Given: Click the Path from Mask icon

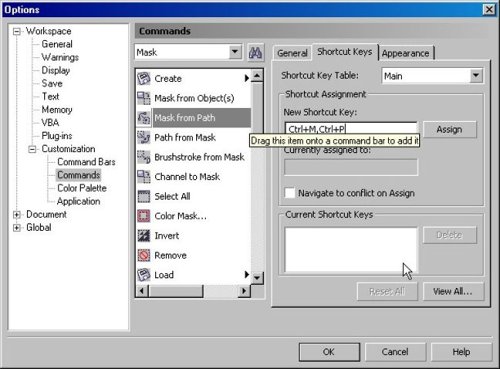Looking at the screenshot, I should pos(144,137).
